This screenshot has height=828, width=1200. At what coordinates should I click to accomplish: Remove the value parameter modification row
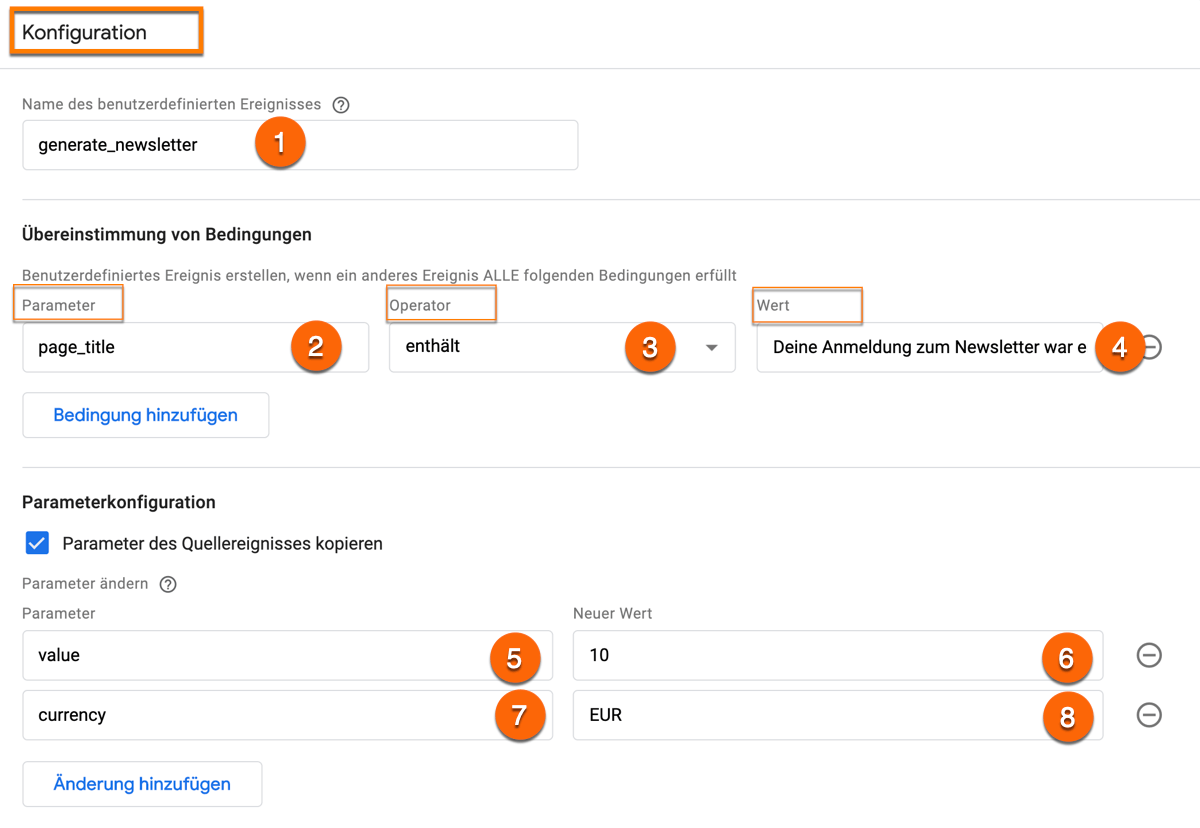coord(1149,657)
